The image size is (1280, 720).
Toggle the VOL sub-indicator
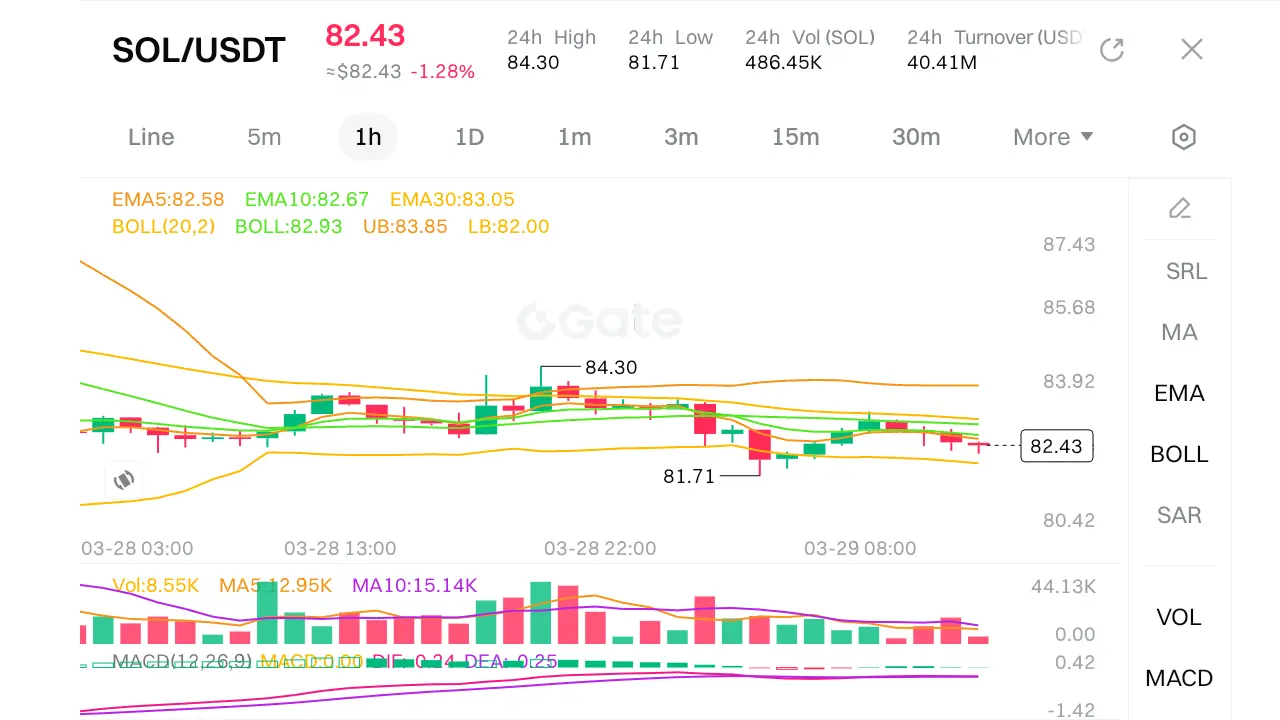(x=1180, y=617)
